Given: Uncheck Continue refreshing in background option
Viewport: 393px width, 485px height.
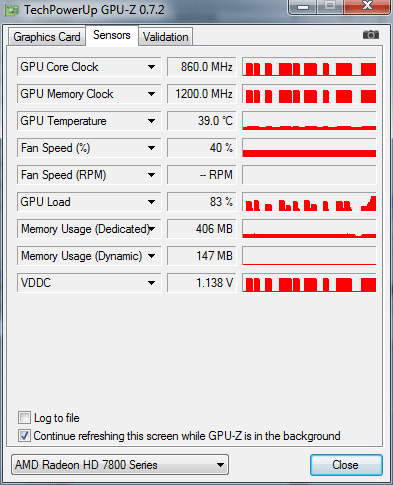Looking at the screenshot, I should (24, 436).
